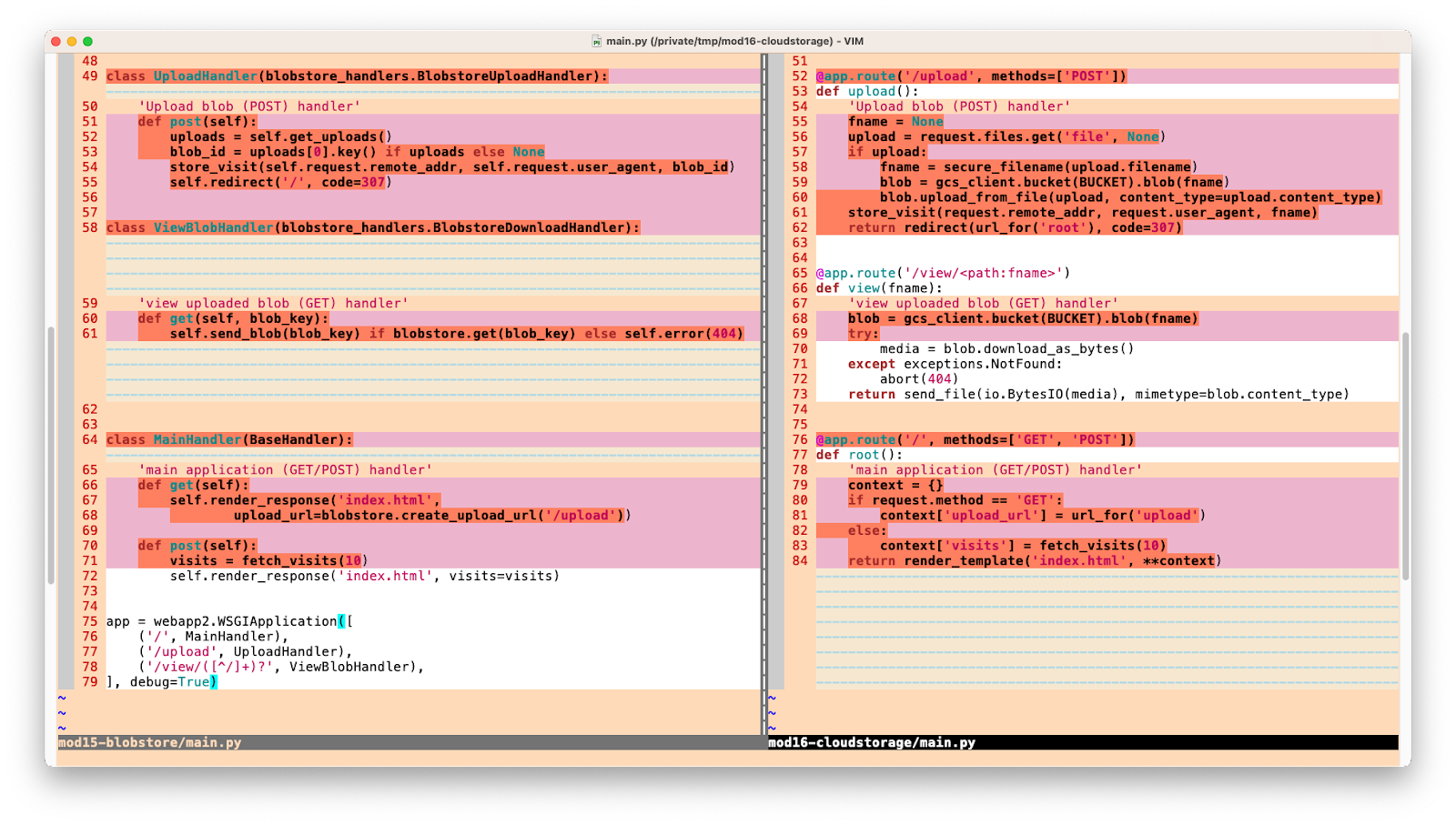Place cursor on class UploadHandler line
The width and height of the screenshot is (1456, 825).
[355, 76]
